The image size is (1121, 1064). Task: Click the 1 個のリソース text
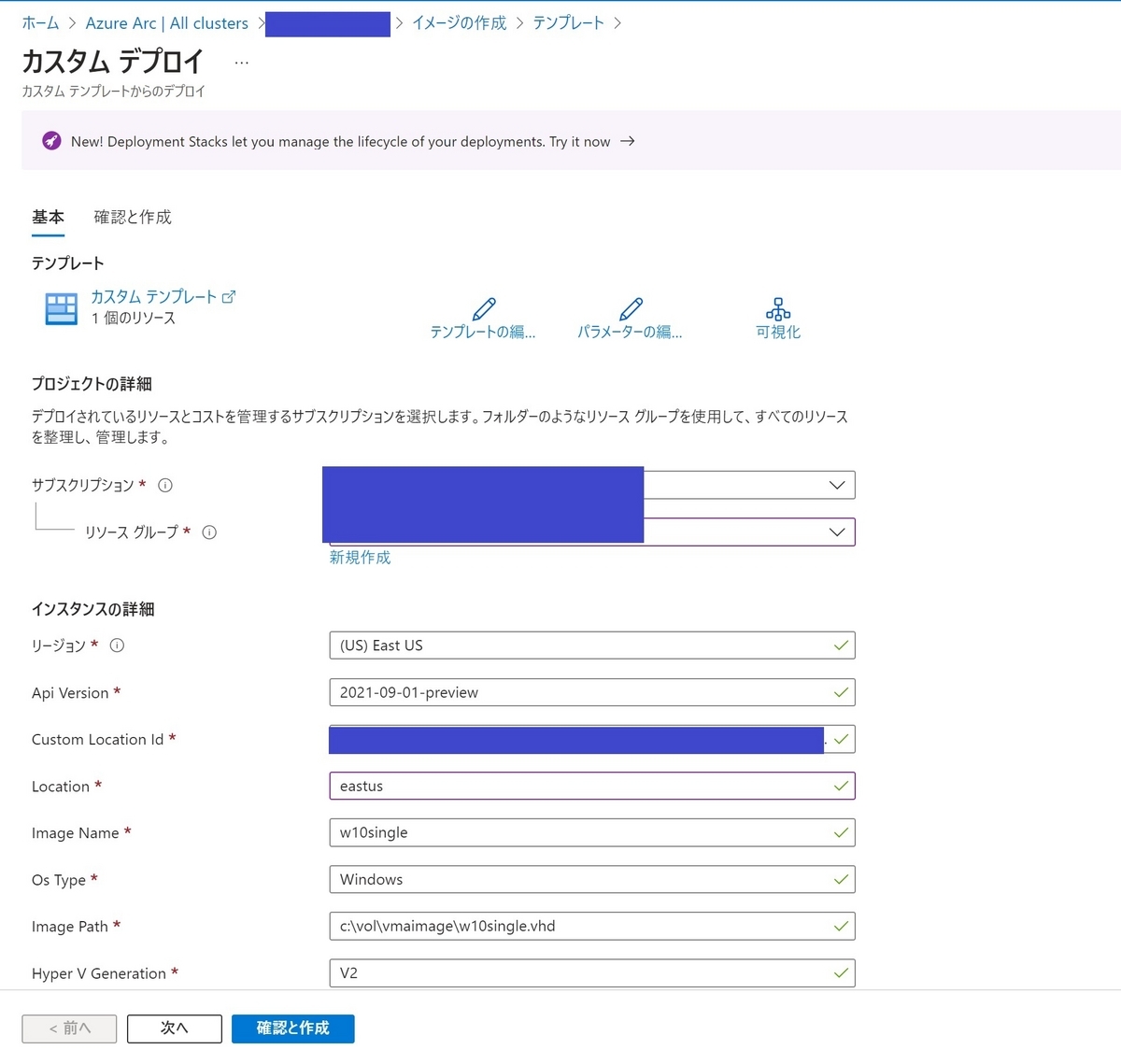[x=134, y=319]
